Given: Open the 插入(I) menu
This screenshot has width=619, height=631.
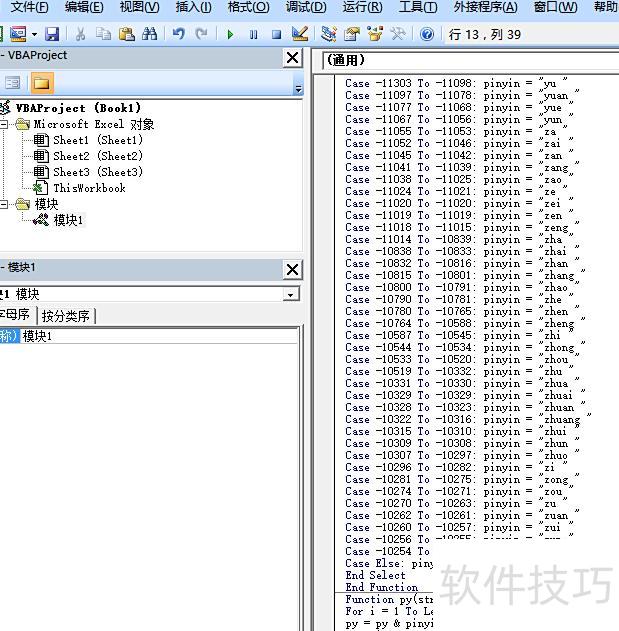Looking at the screenshot, I should pyautogui.click(x=193, y=7).
